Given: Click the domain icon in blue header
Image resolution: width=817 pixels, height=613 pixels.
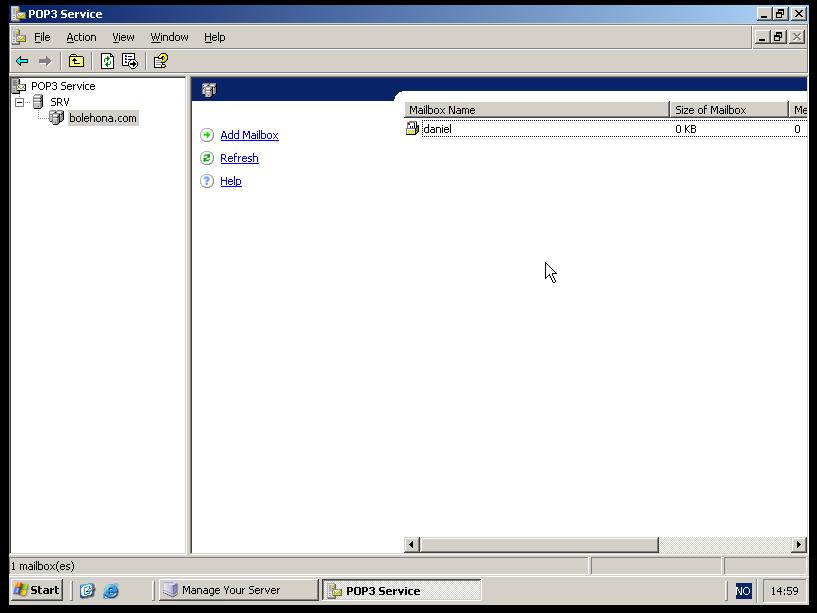Looking at the screenshot, I should click(209, 90).
